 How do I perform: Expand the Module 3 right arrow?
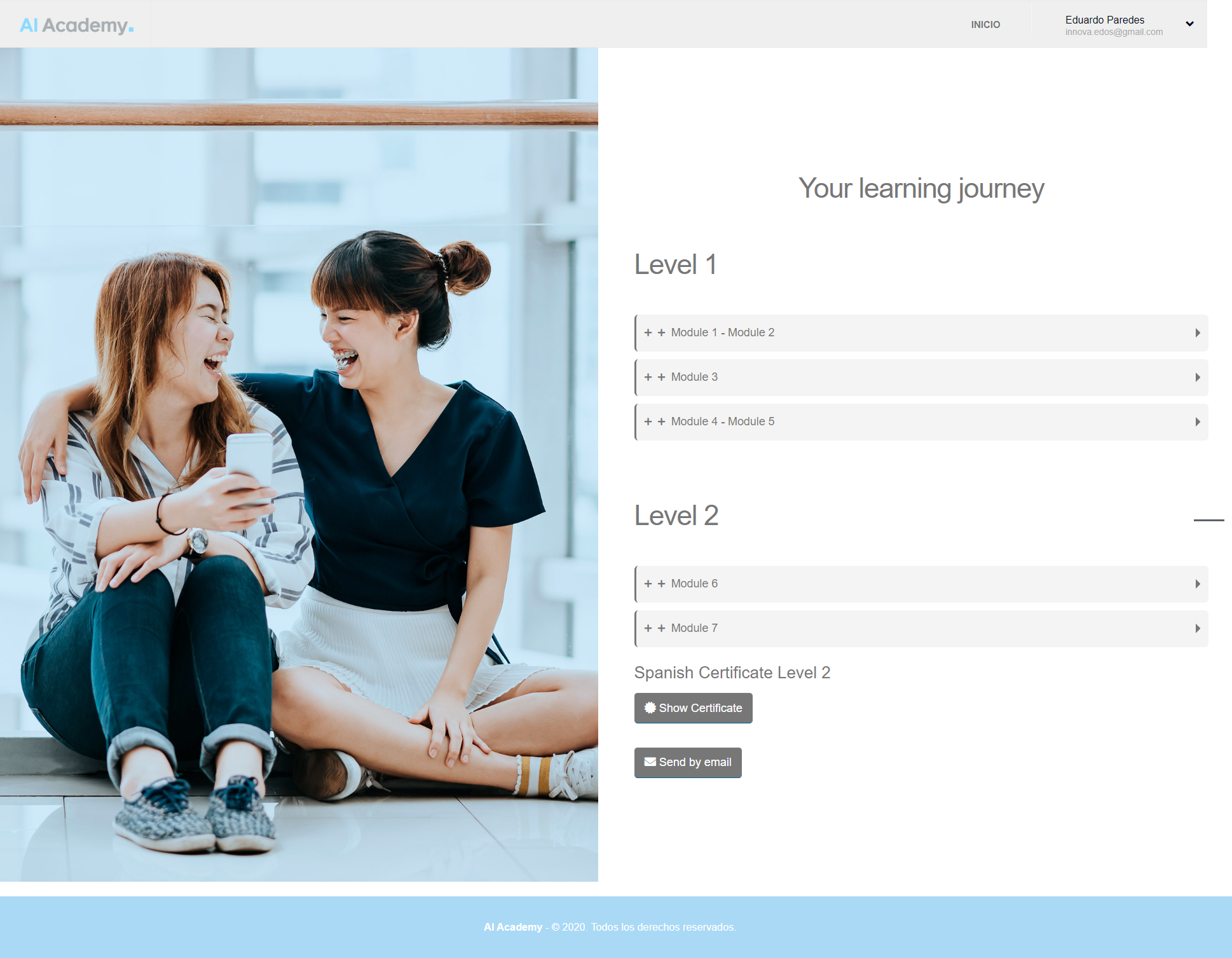(x=1198, y=378)
